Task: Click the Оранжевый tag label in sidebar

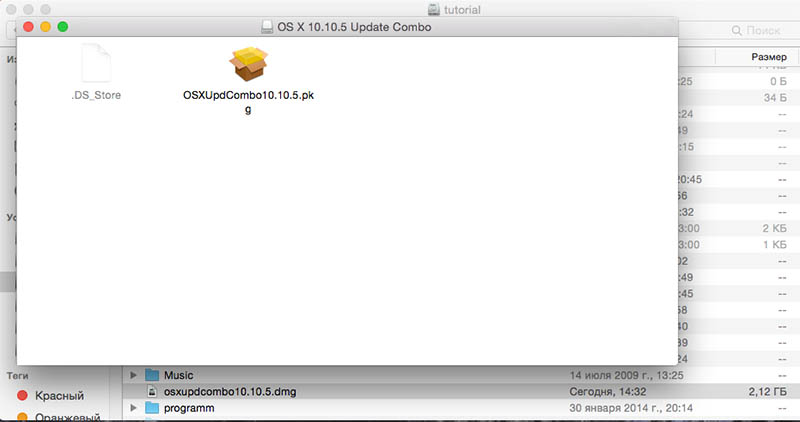Action: (x=67, y=417)
